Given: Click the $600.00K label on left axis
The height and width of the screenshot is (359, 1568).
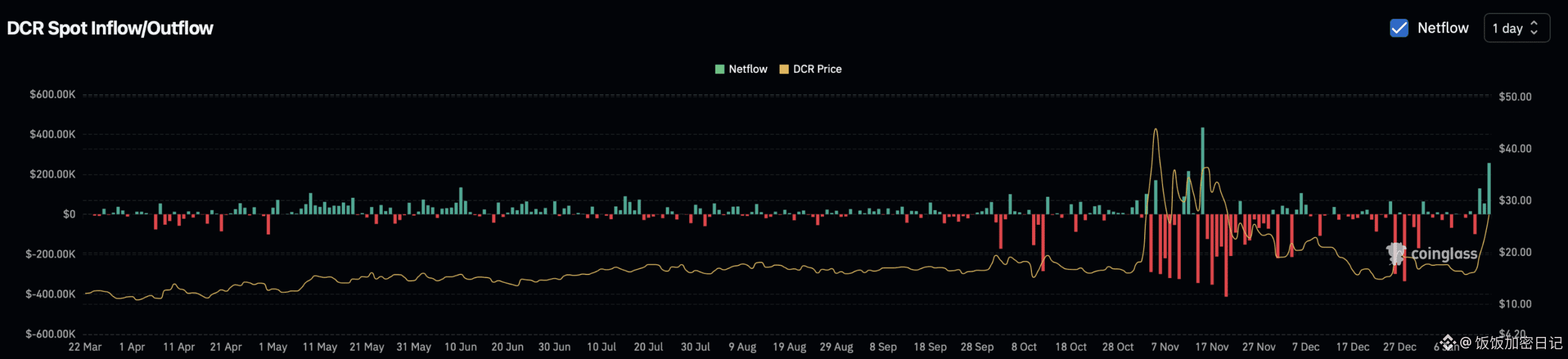Looking at the screenshot, I should 53,94.
